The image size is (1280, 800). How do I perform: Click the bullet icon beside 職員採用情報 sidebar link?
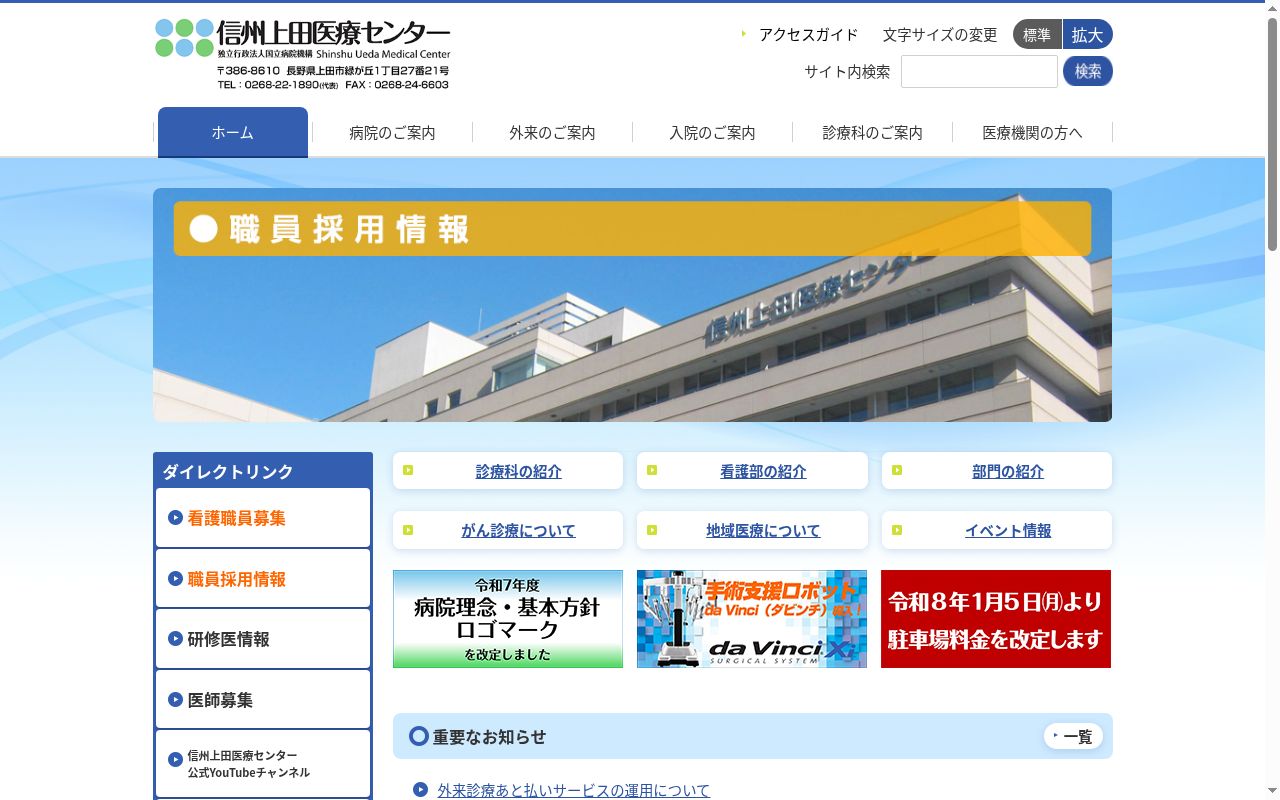pos(175,579)
